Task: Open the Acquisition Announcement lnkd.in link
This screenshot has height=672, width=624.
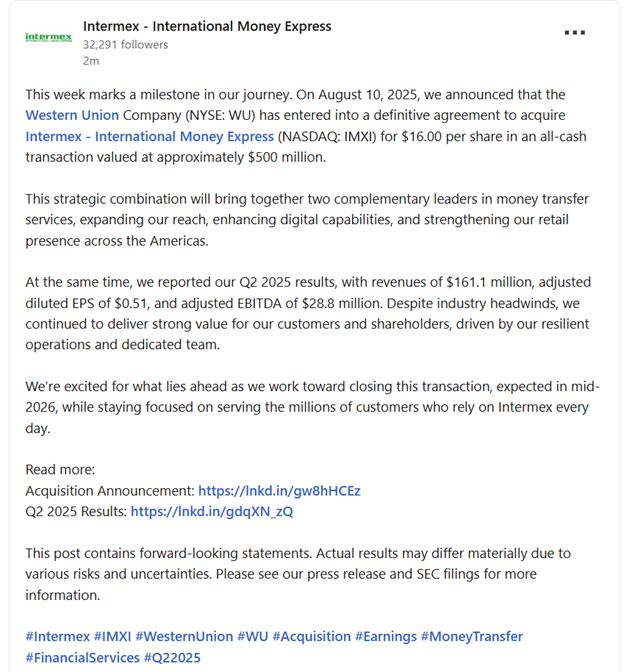Action: click(x=279, y=490)
